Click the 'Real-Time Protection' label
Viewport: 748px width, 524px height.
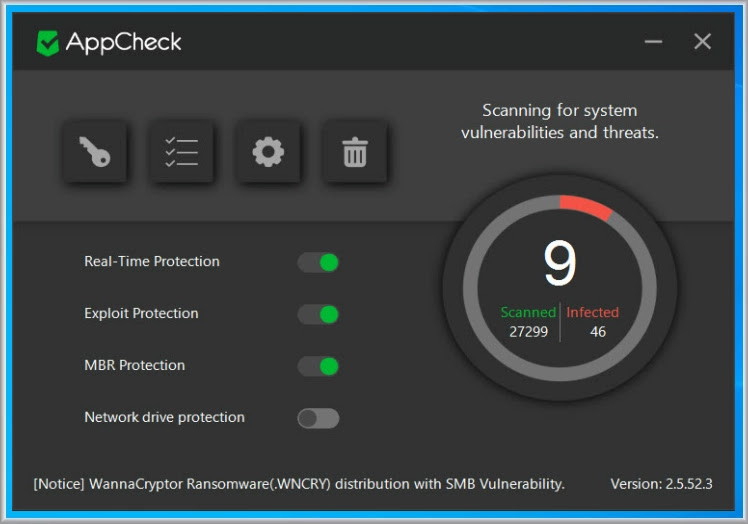point(152,262)
